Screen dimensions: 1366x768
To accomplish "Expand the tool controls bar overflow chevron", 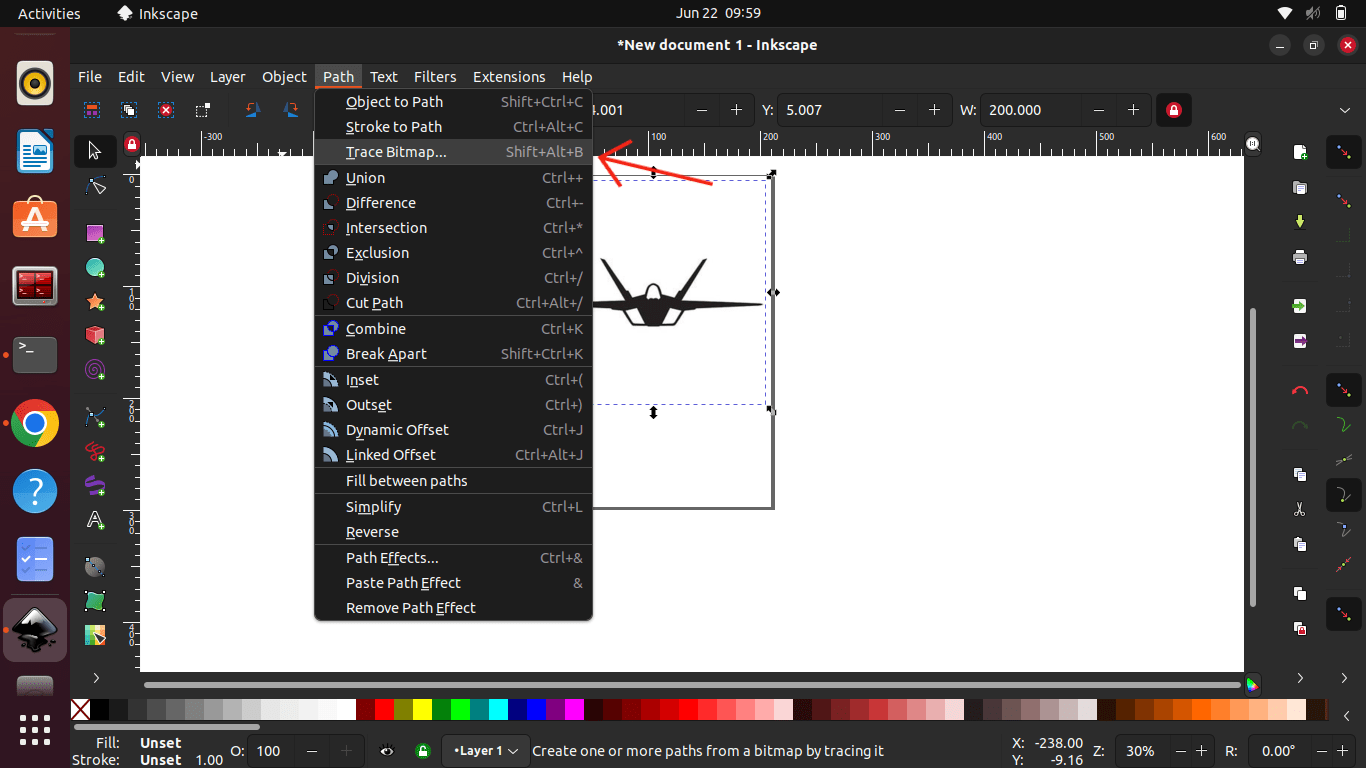I will click(x=1345, y=110).
